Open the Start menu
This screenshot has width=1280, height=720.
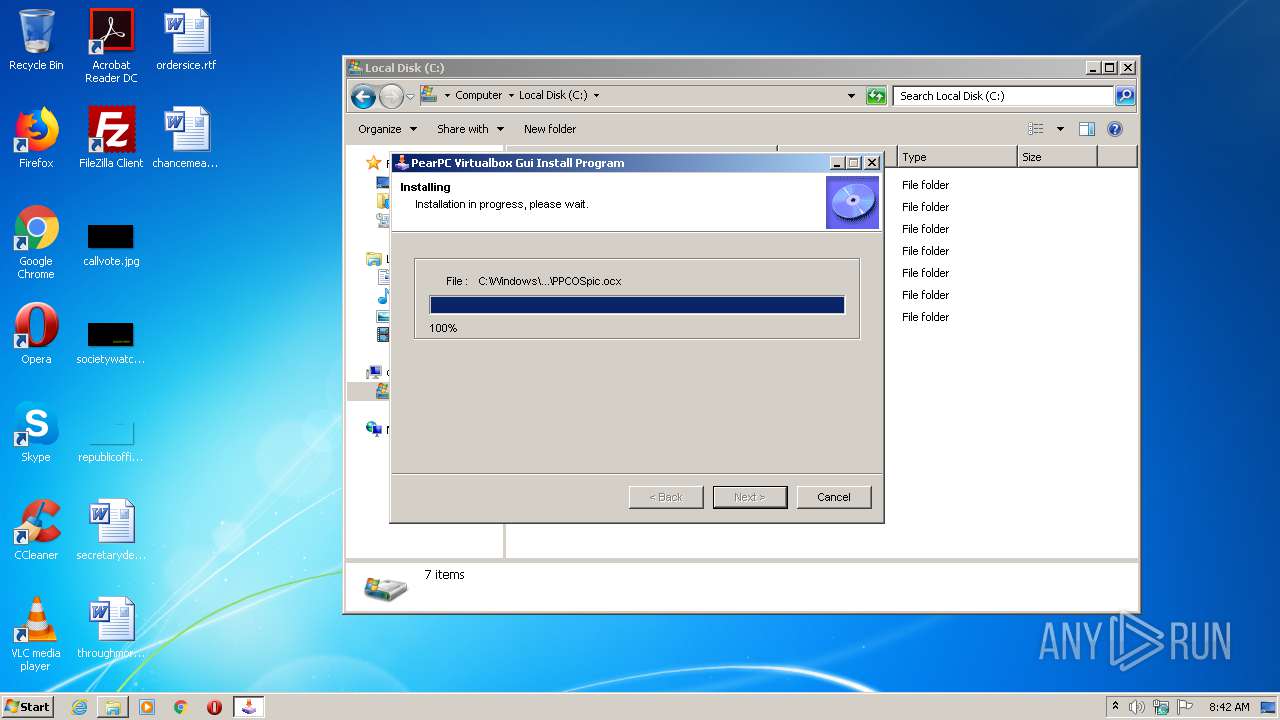pos(28,707)
